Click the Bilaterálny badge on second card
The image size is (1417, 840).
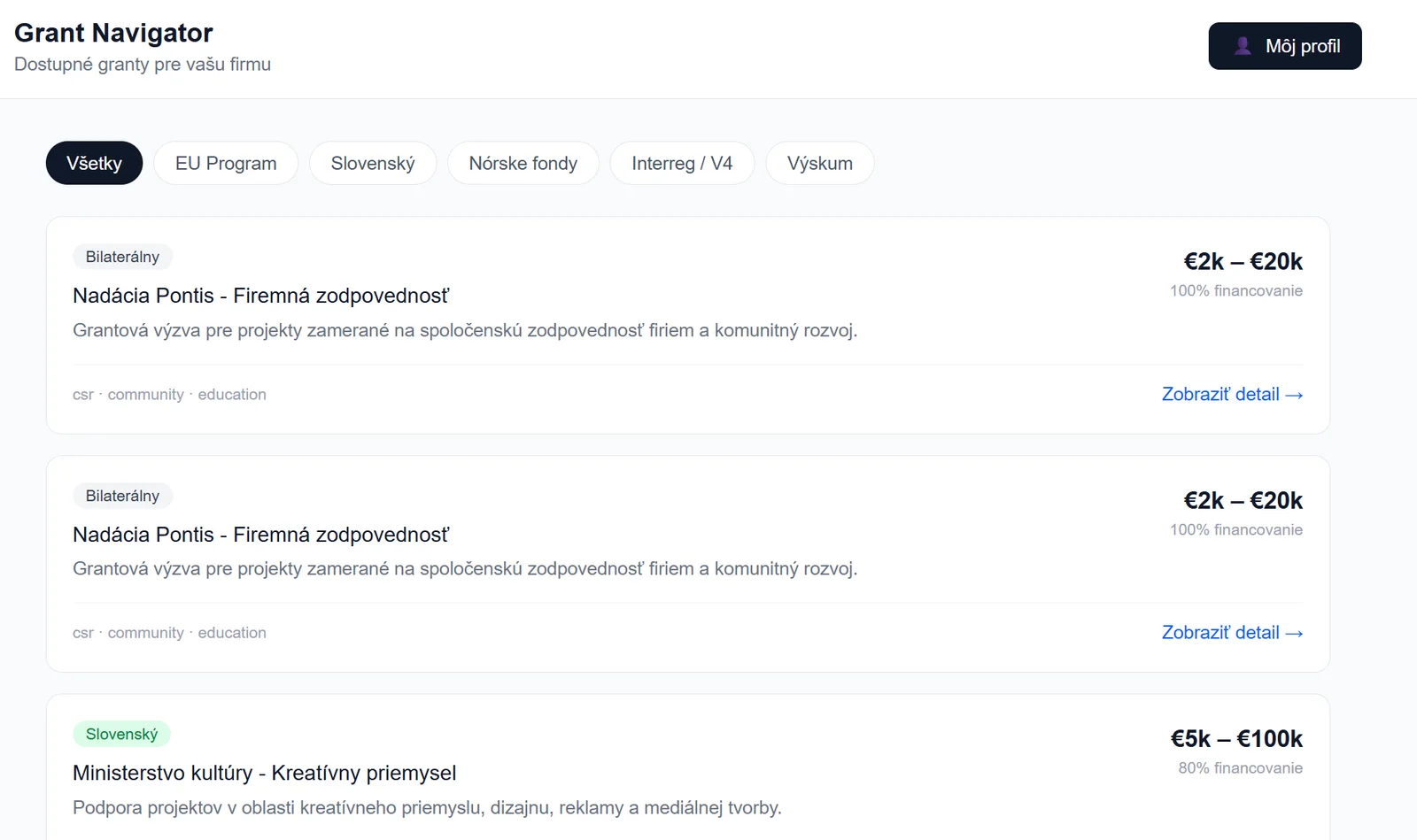coord(122,496)
